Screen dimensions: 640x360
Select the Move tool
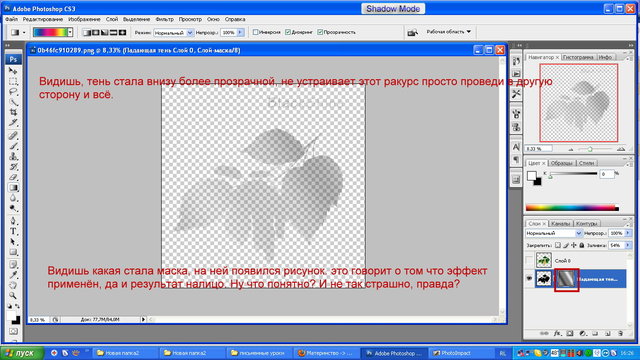[13, 71]
